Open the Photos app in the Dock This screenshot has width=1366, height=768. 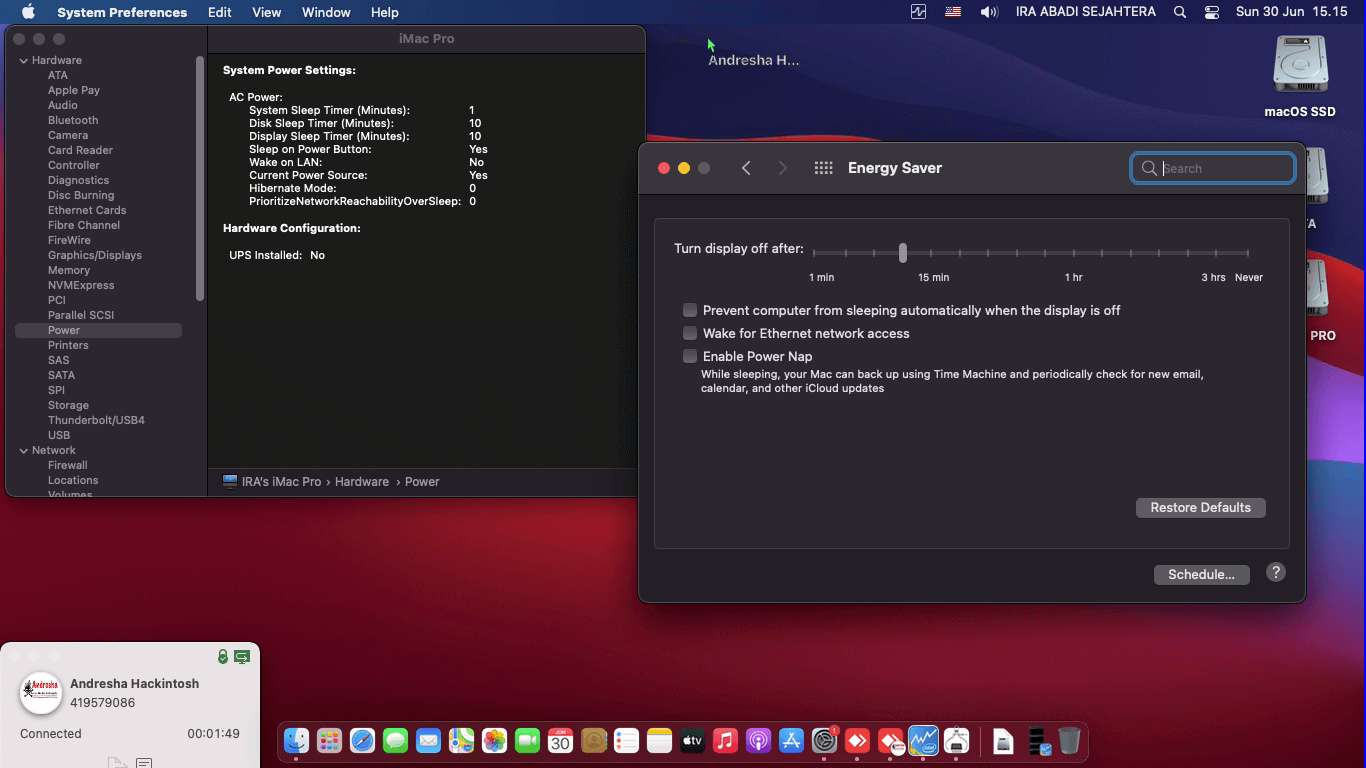click(494, 741)
